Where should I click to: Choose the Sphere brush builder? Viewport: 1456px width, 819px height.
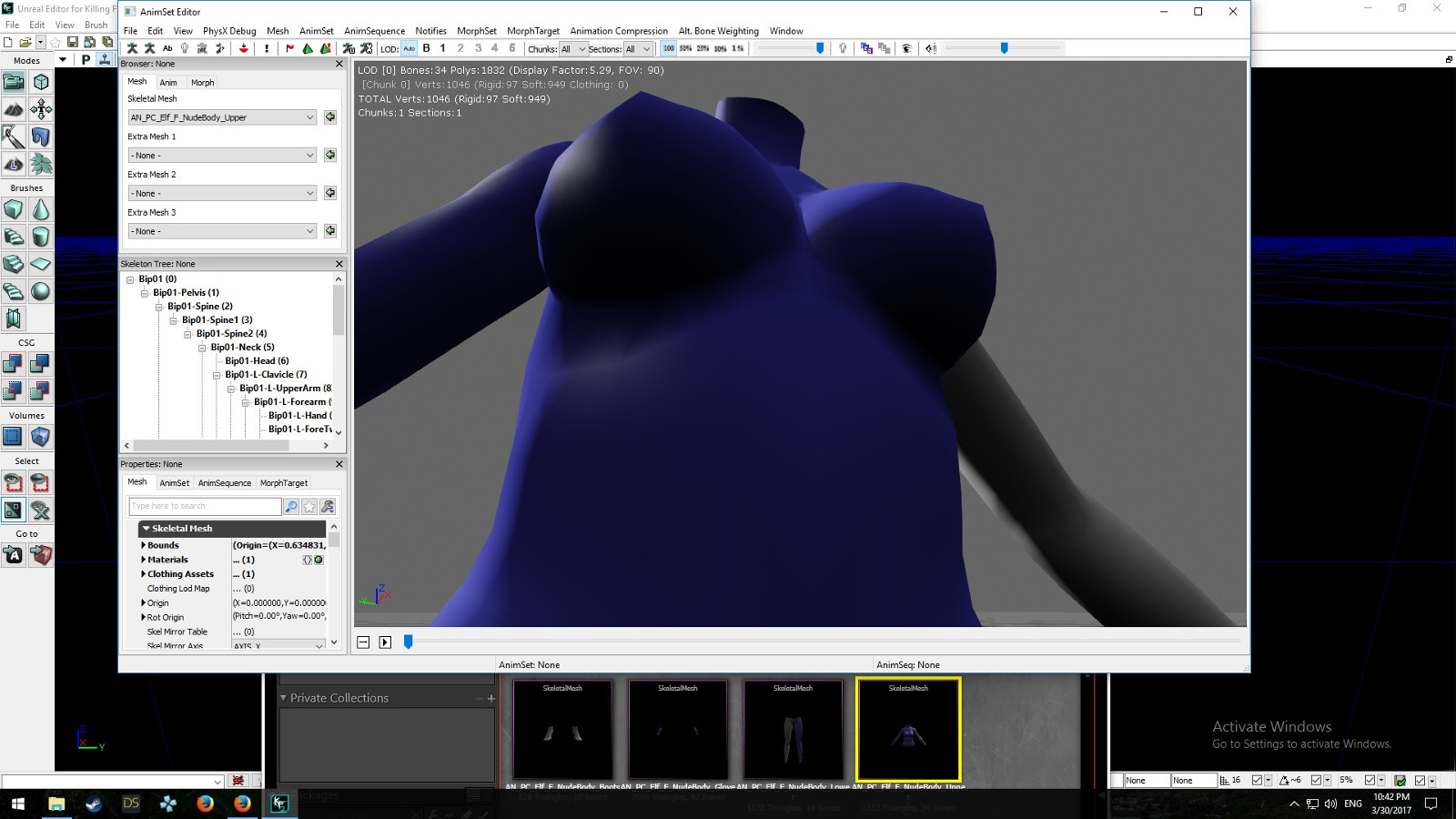coord(41,291)
